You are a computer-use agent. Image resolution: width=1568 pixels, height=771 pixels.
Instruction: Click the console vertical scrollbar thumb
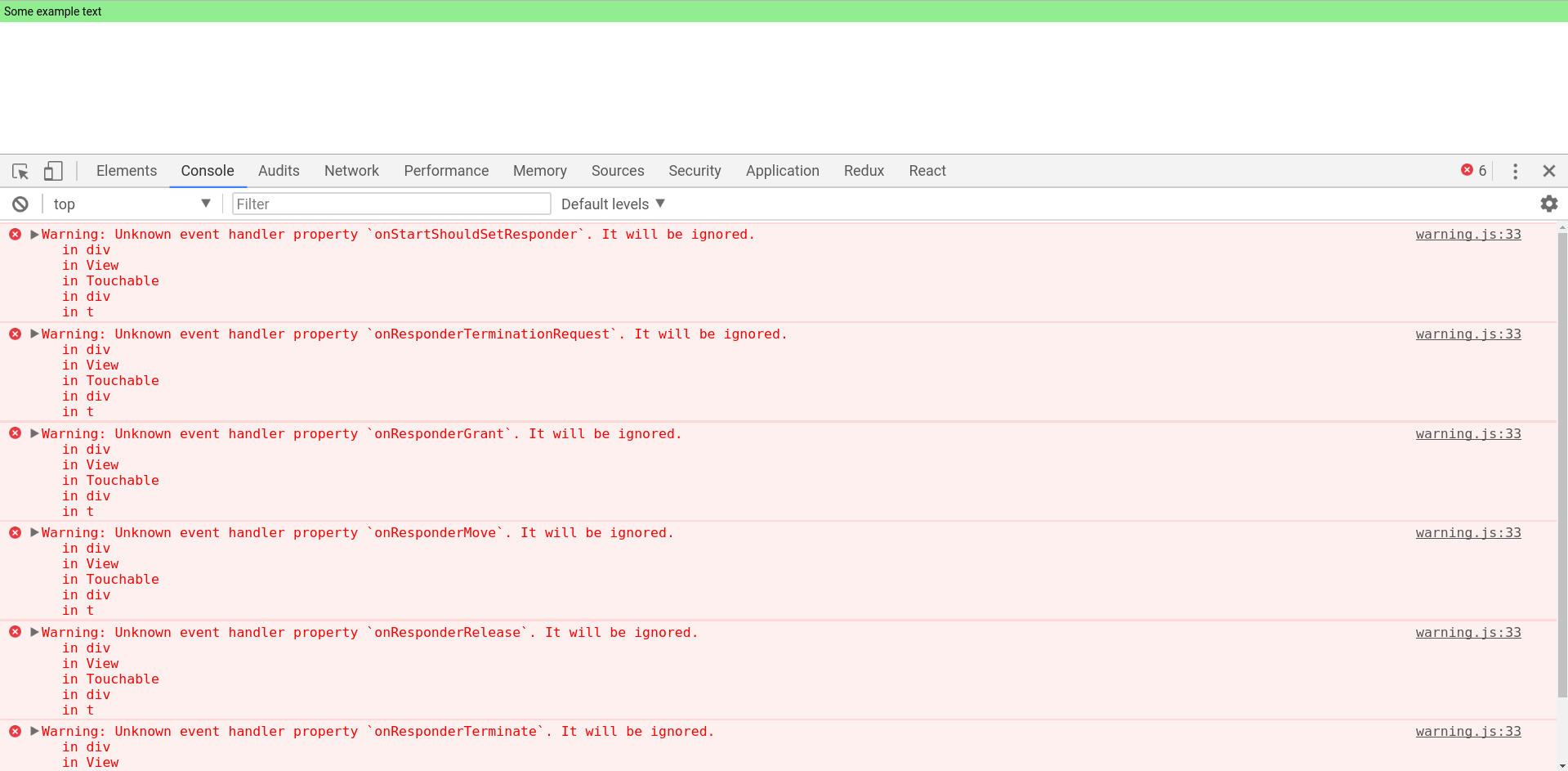(1562, 466)
